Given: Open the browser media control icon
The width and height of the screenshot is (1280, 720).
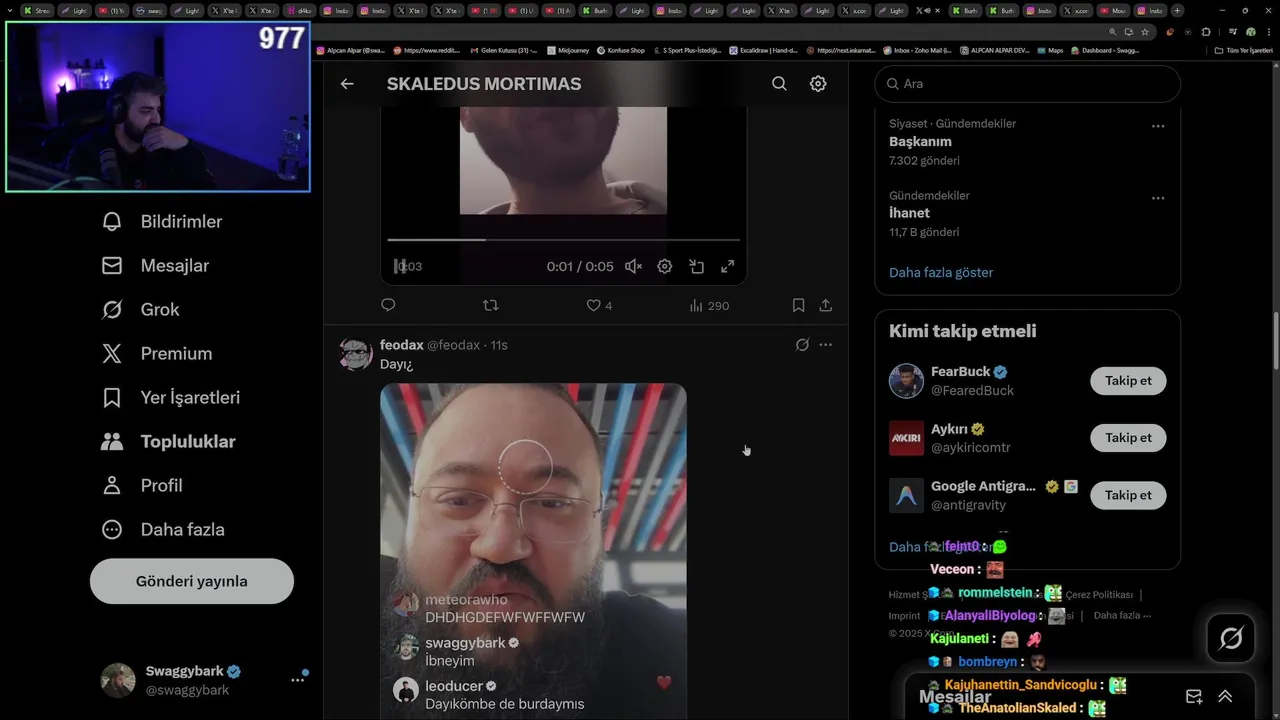Looking at the screenshot, I should 1234,31.
